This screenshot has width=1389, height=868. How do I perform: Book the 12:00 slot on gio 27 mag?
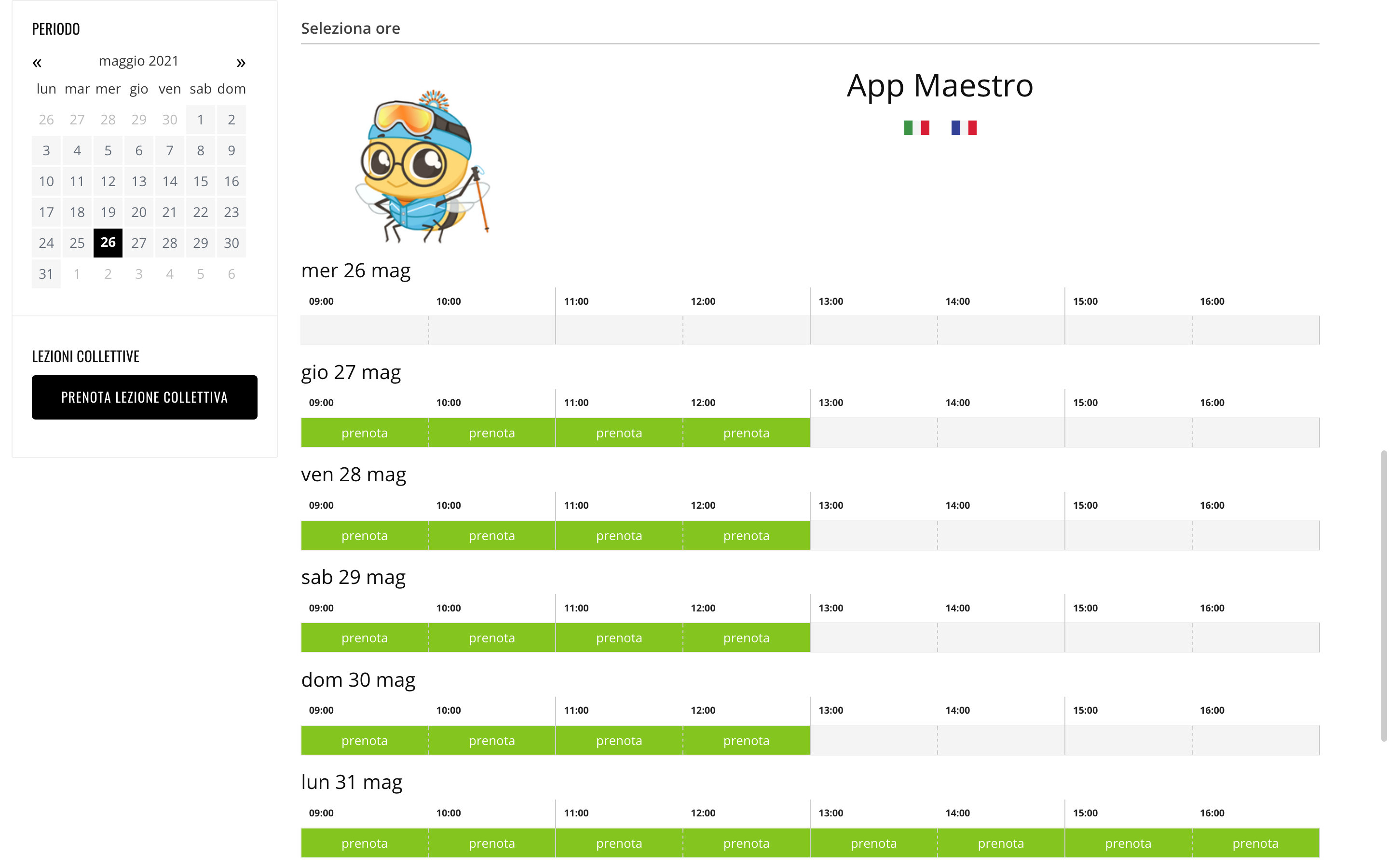[x=746, y=433]
